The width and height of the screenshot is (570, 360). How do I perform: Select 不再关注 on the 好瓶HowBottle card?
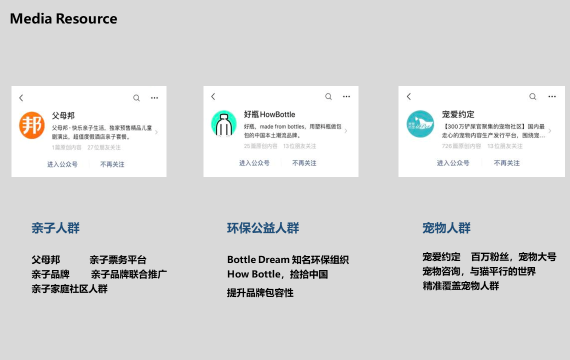click(x=304, y=163)
